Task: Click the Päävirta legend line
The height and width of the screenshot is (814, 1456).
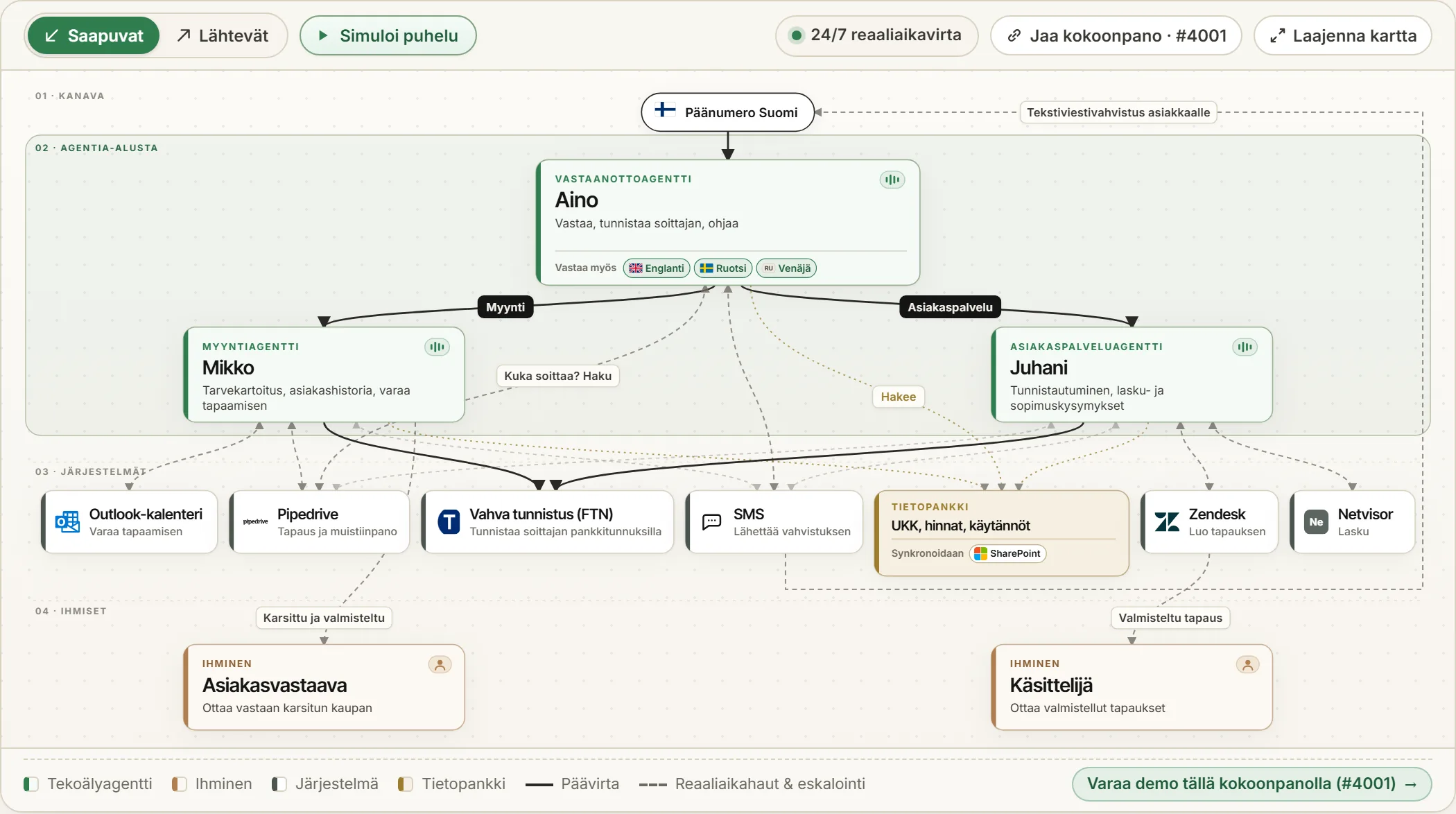Action: tap(539, 785)
